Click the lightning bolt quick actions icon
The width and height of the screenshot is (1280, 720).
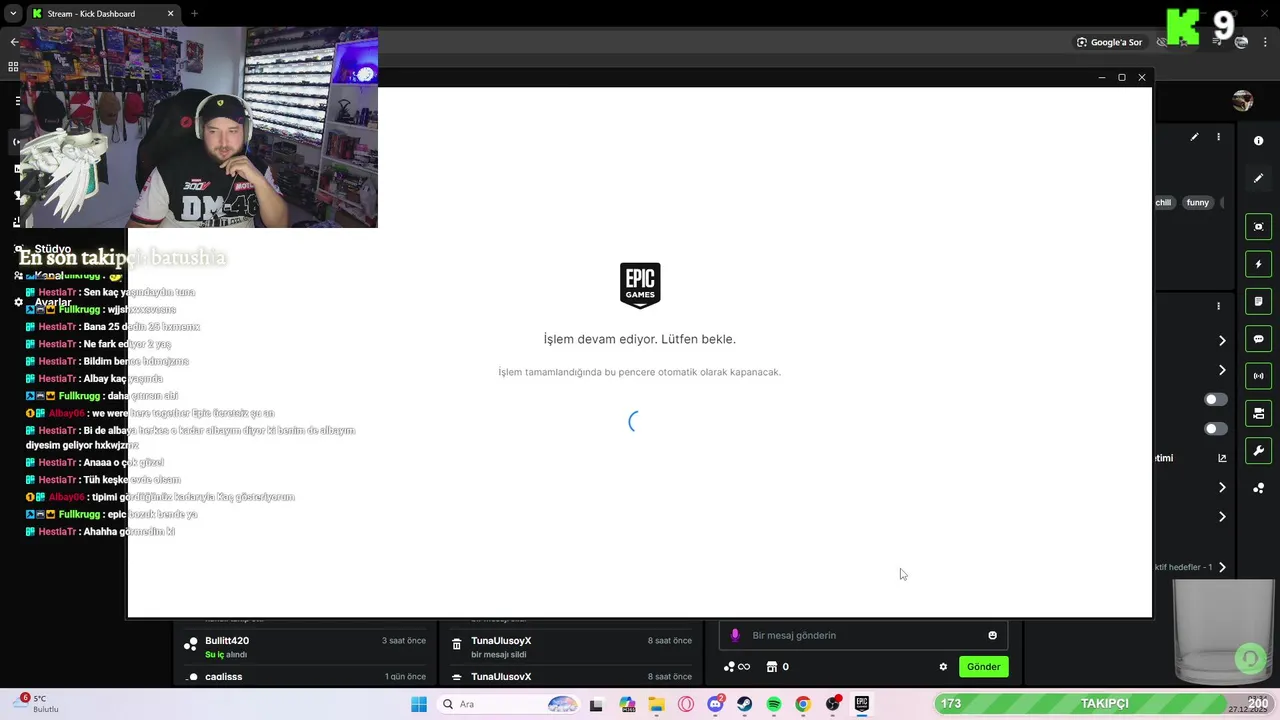1258,264
